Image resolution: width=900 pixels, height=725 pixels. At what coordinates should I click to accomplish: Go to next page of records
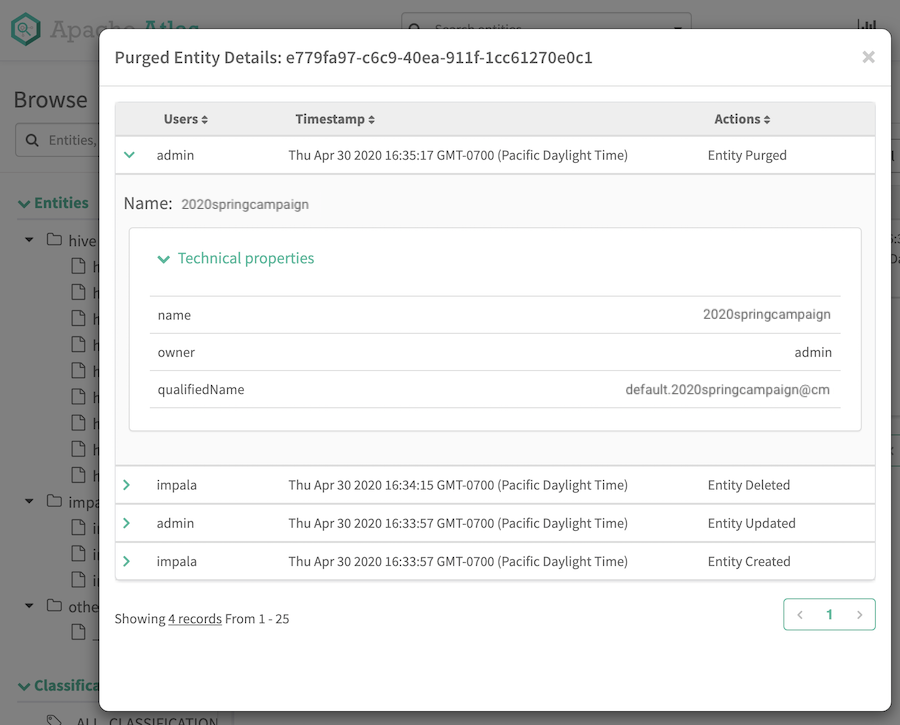[x=859, y=615]
